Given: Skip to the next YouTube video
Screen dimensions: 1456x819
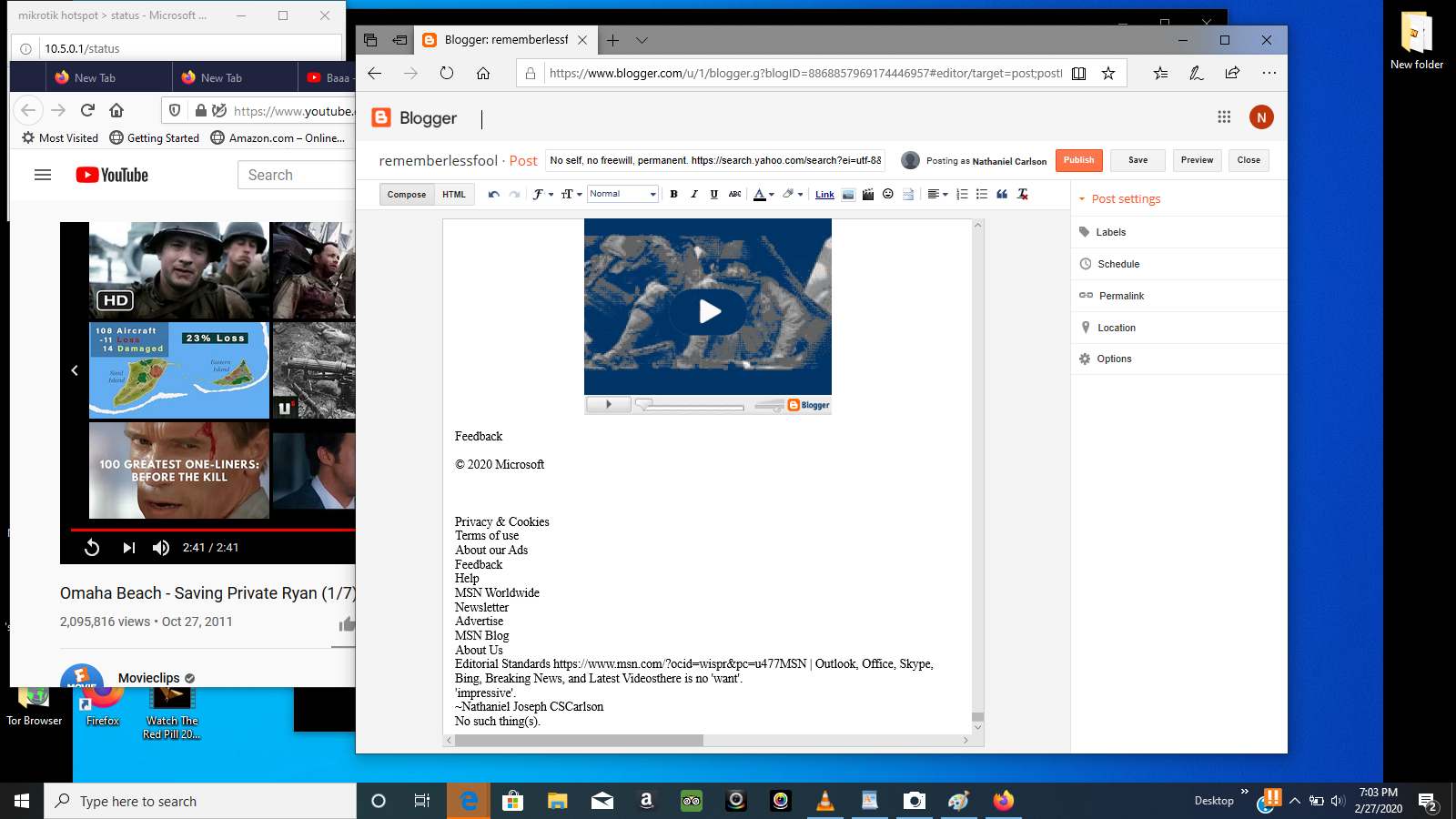Looking at the screenshot, I should pyautogui.click(x=128, y=547).
